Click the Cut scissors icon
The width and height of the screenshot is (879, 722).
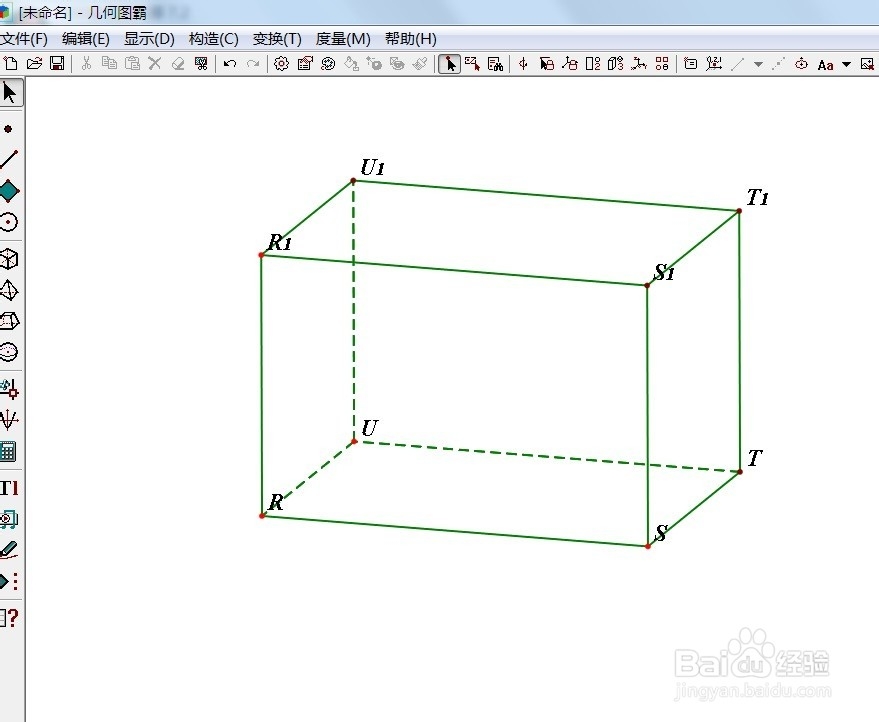86,63
